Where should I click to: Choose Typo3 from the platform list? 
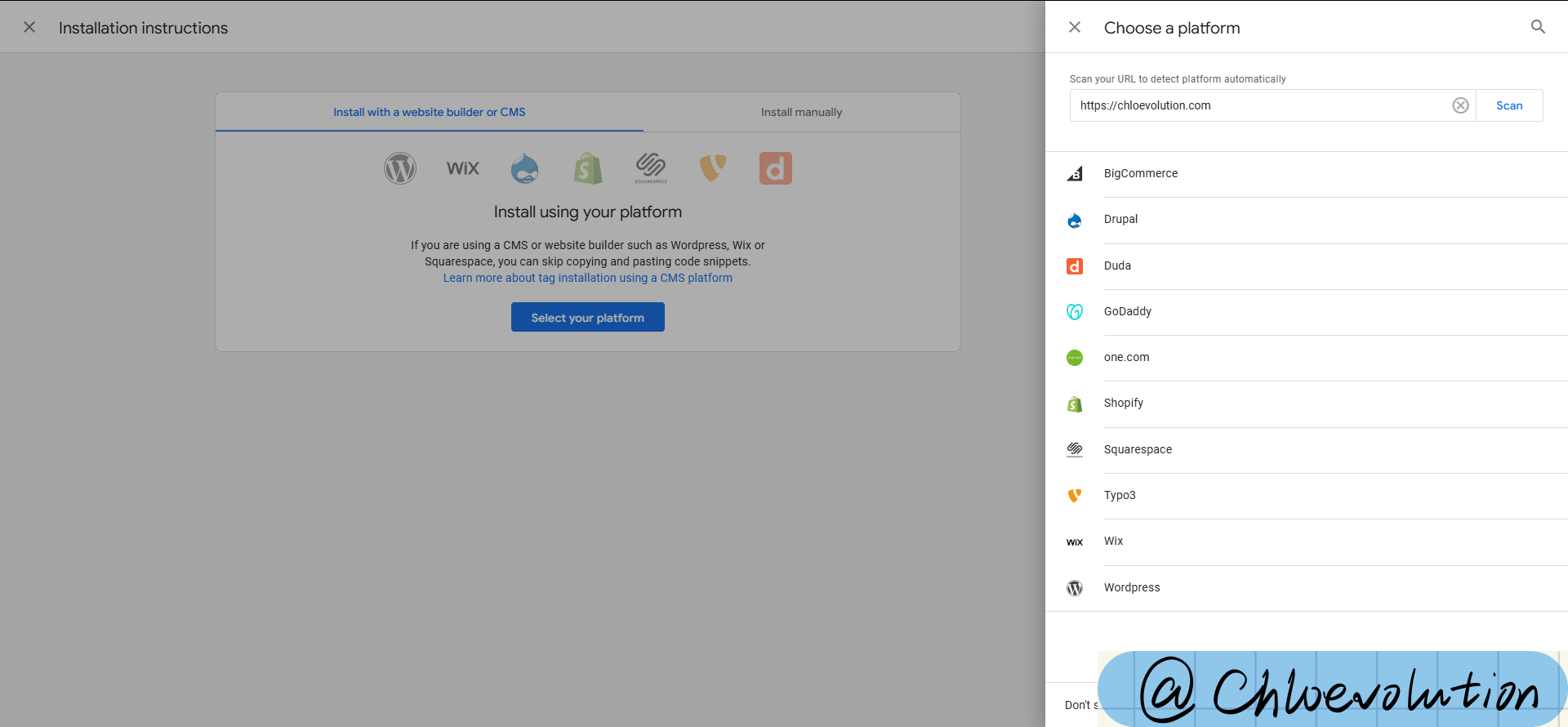click(1306, 496)
